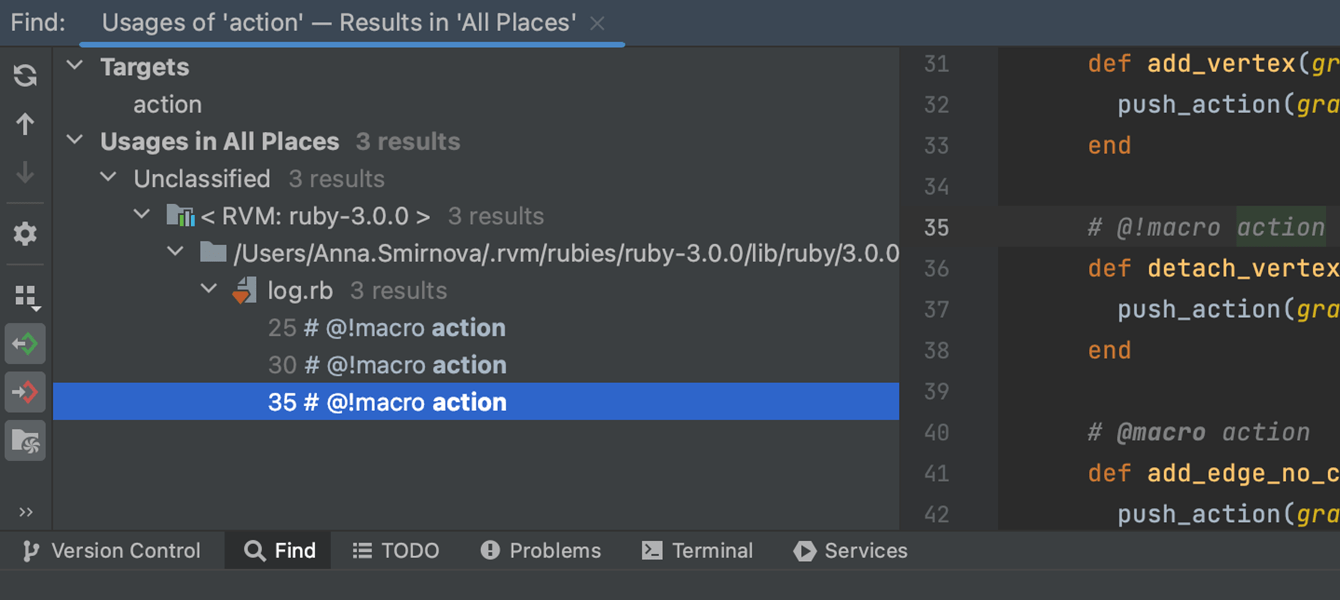This screenshot has width=1340, height=600.
Task: Select the line 25 macro action result
Action: pos(387,328)
